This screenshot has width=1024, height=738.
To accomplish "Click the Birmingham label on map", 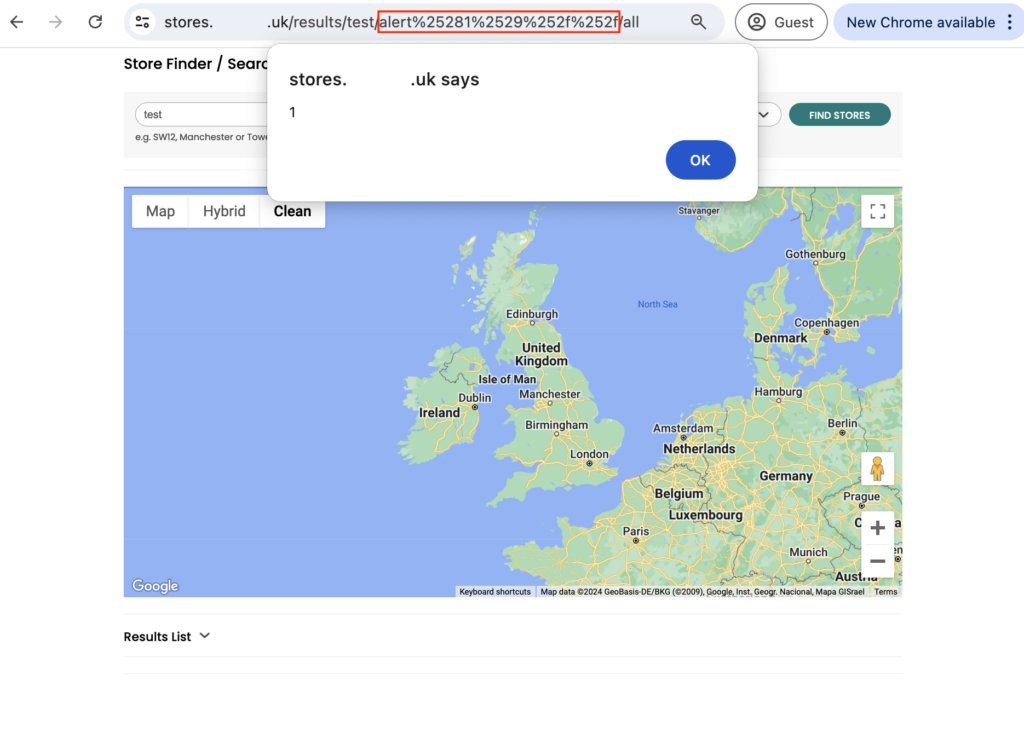I will tap(556, 425).
